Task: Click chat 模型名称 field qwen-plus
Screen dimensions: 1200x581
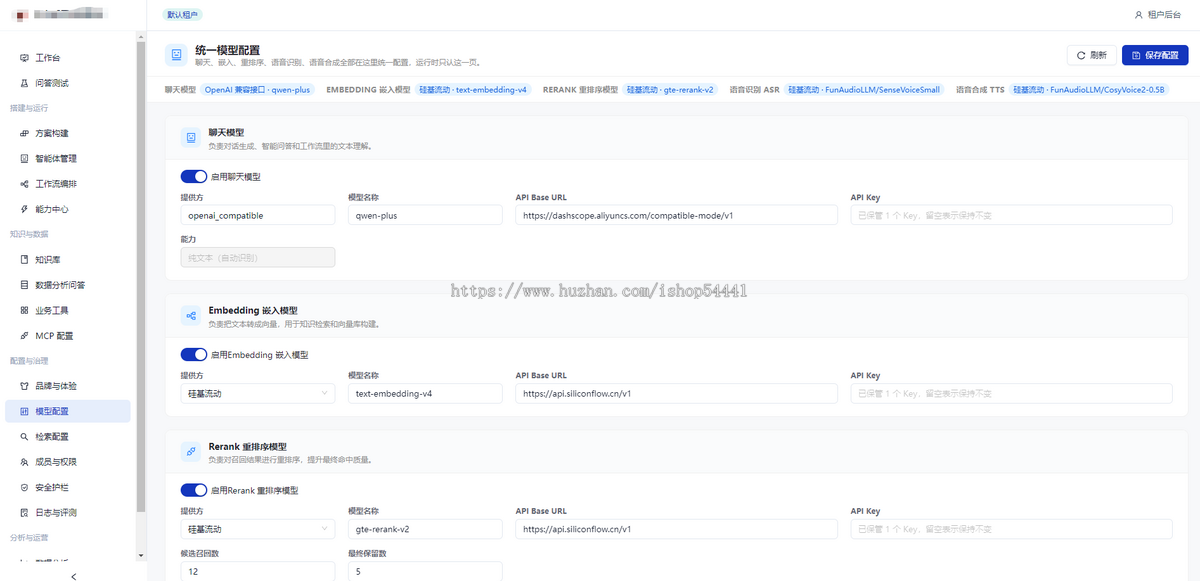Action: click(x=426, y=215)
